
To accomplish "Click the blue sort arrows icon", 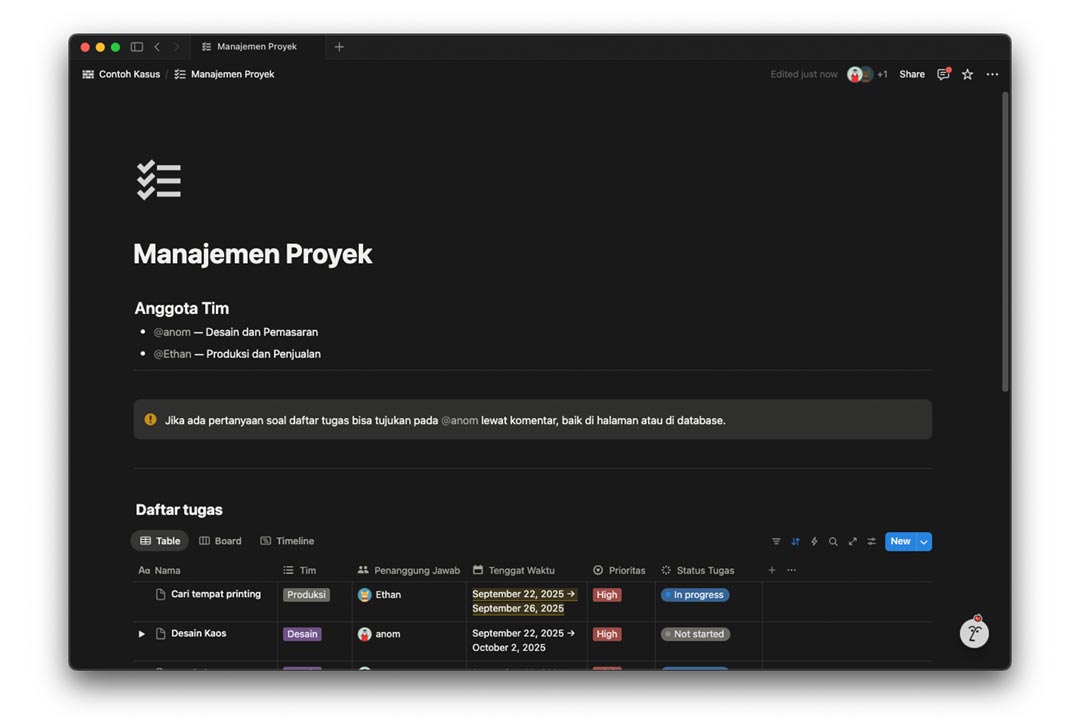I will (795, 542).
